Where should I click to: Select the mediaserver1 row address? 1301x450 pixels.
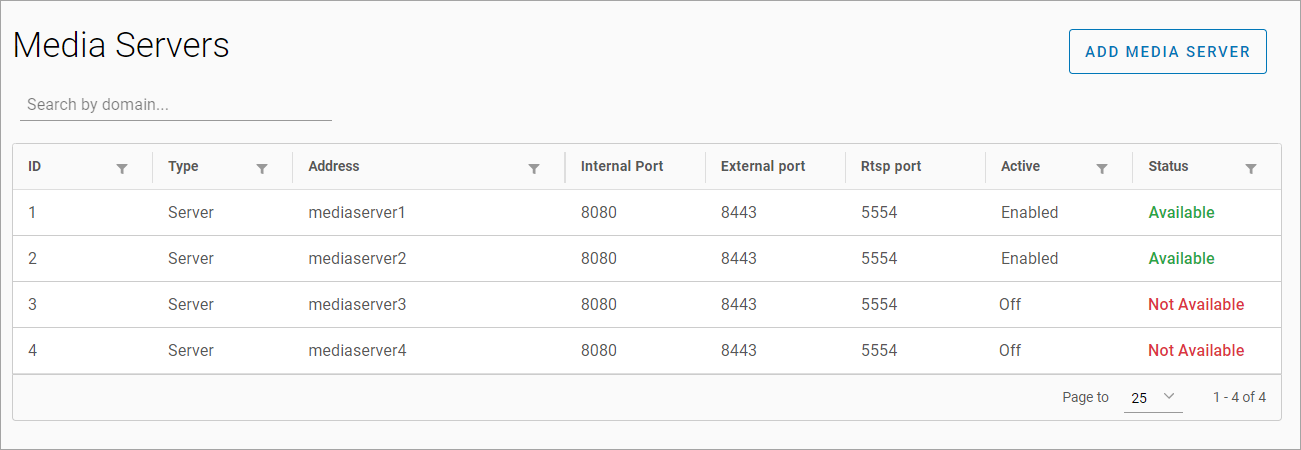pos(357,213)
